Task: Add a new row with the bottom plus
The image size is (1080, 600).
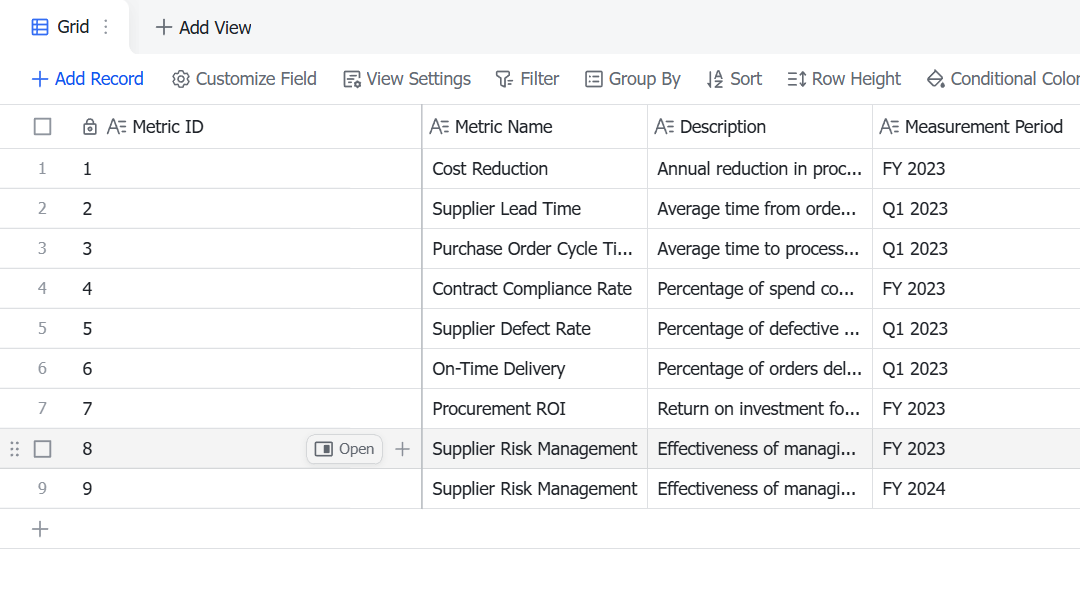Action: pyautogui.click(x=40, y=529)
